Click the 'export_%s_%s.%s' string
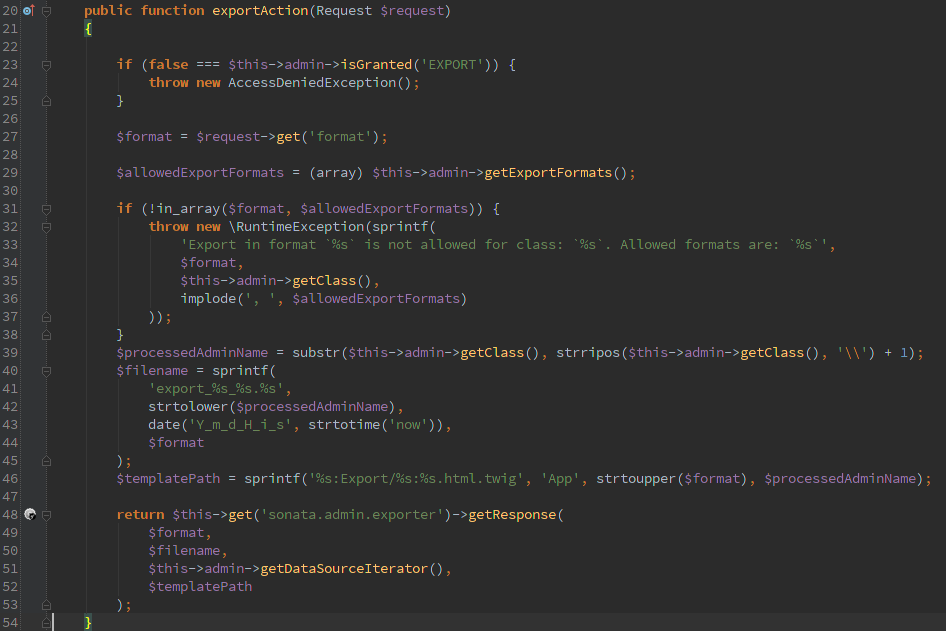946x631 pixels. (216, 388)
